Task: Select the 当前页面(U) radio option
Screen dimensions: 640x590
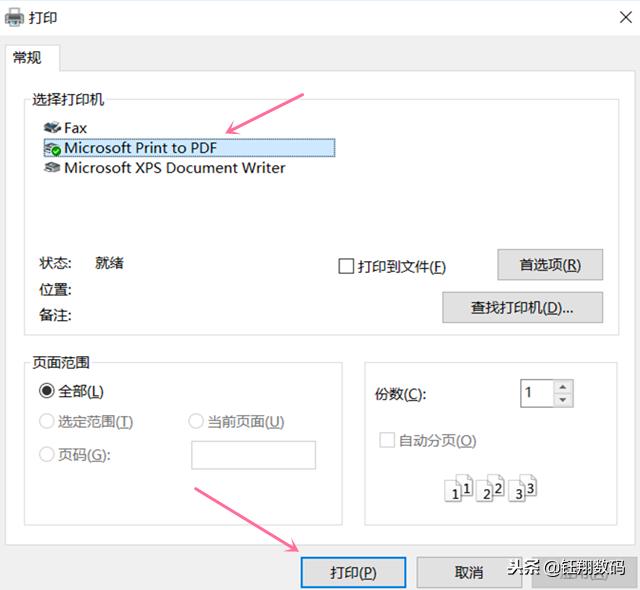Action: 196,421
